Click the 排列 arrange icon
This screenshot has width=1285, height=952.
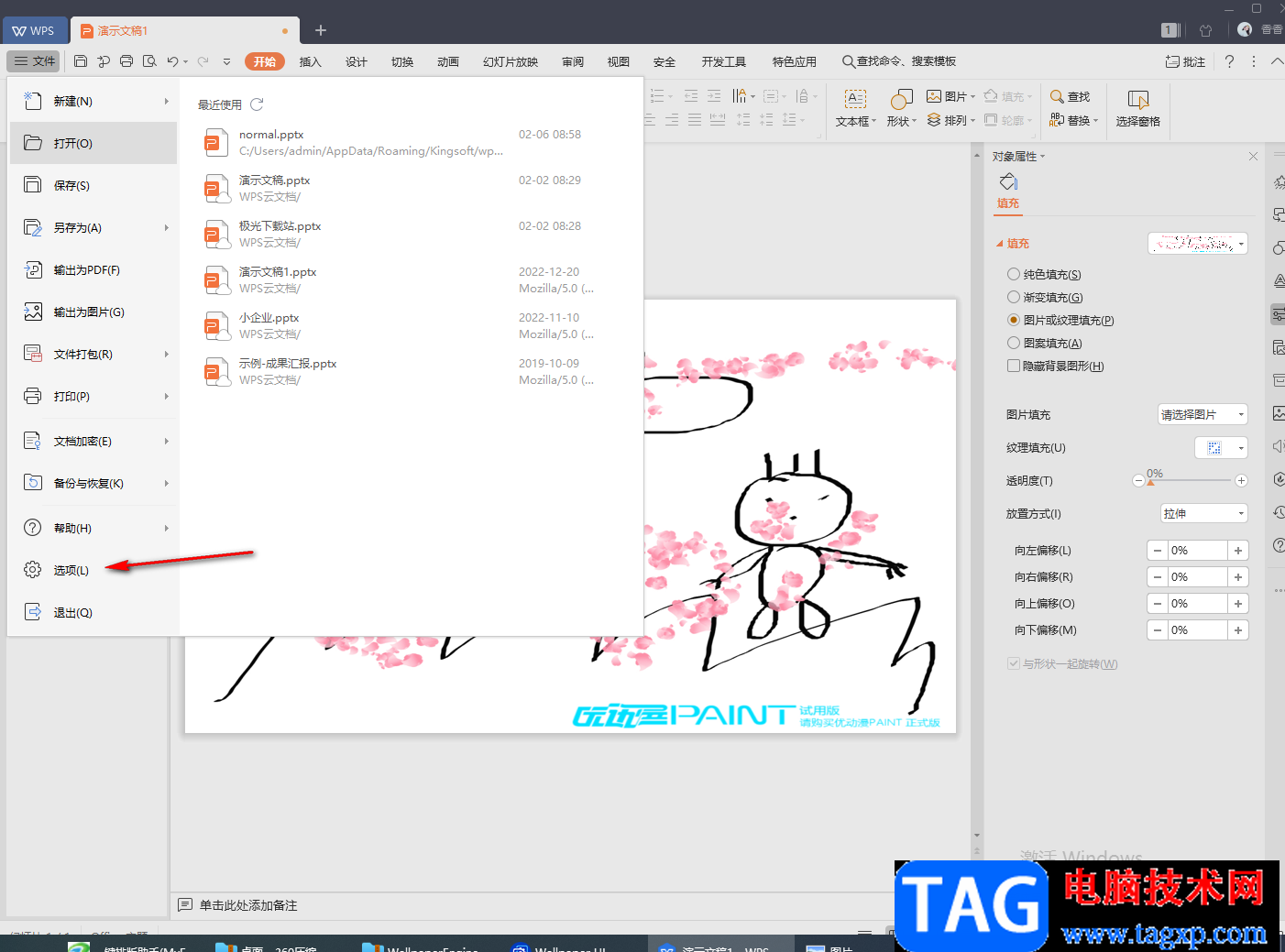tap(934, 120)
